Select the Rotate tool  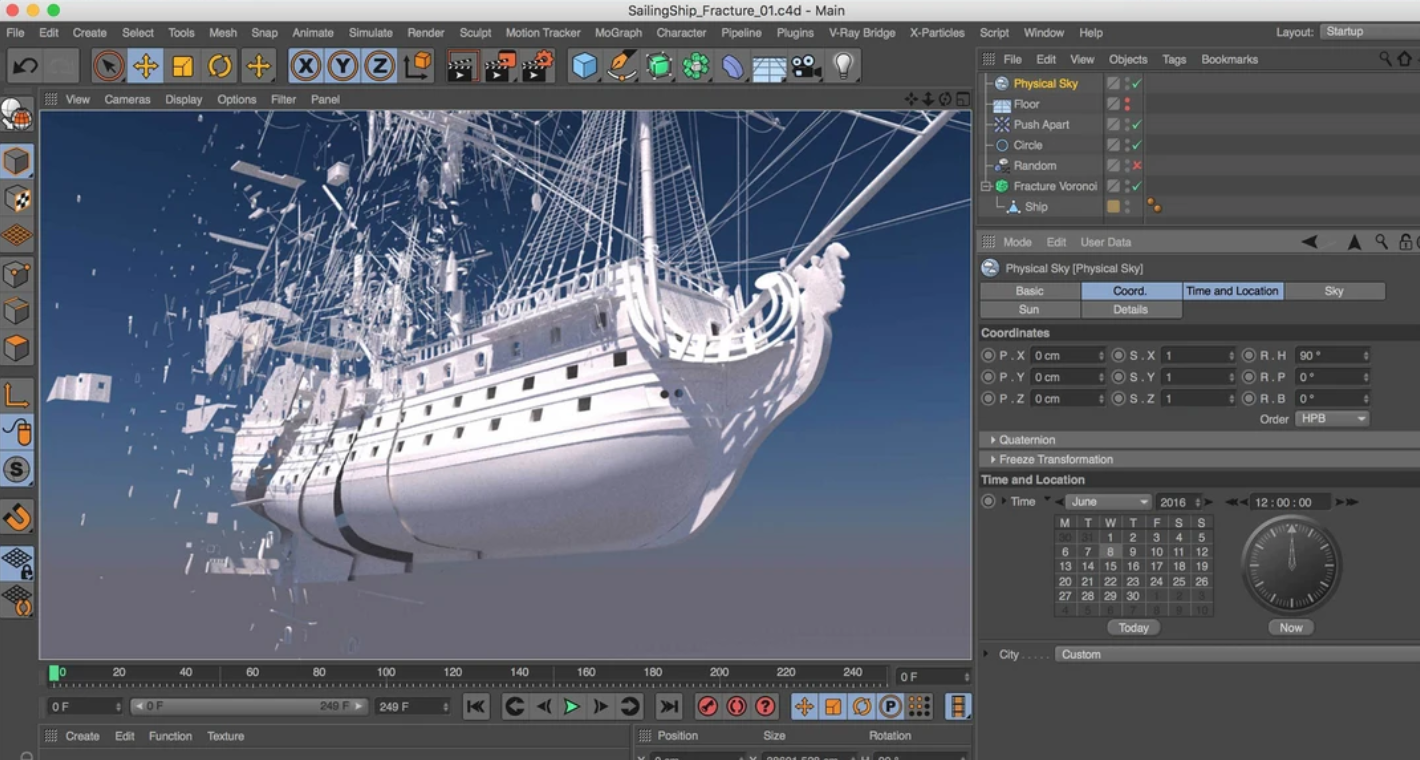click(x=220, y=67)
